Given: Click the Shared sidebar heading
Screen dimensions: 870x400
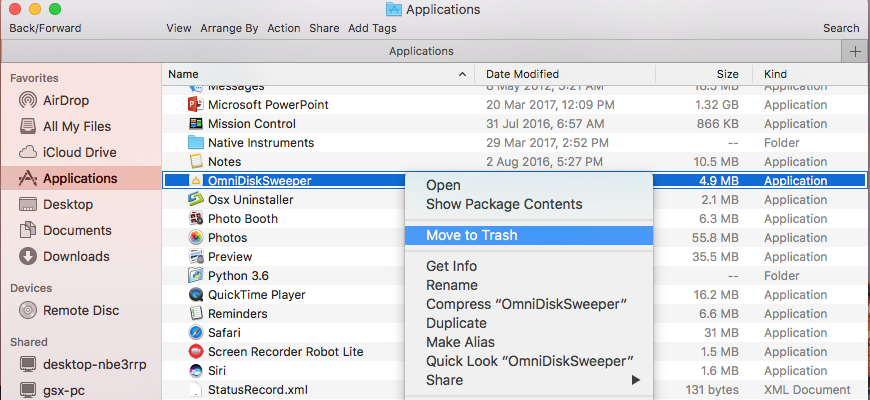Looking at the screenshot, I should (29, 342).
